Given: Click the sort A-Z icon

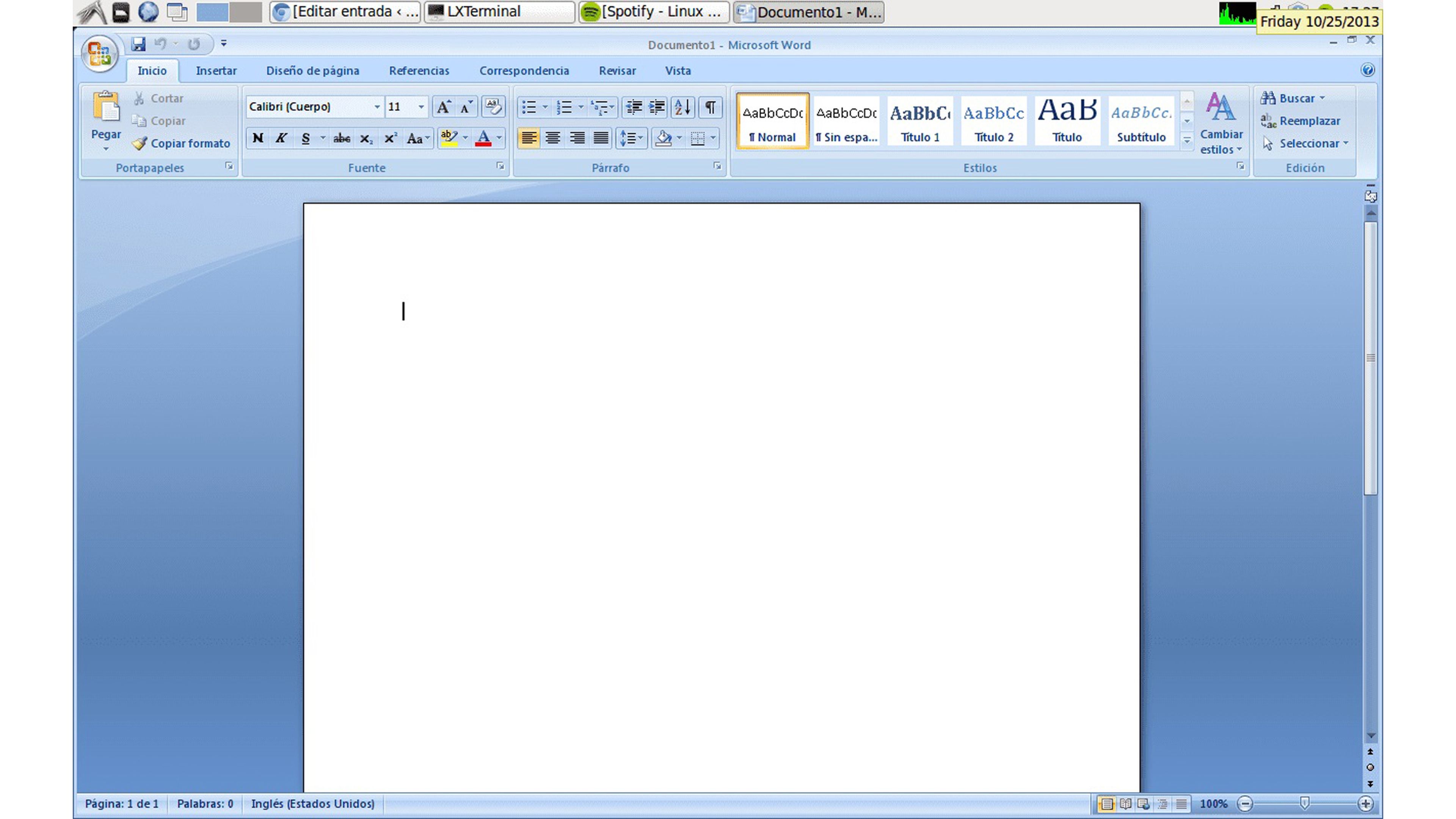Looking at the screenshot, I should pyautogui.click(x=682, y=107).
